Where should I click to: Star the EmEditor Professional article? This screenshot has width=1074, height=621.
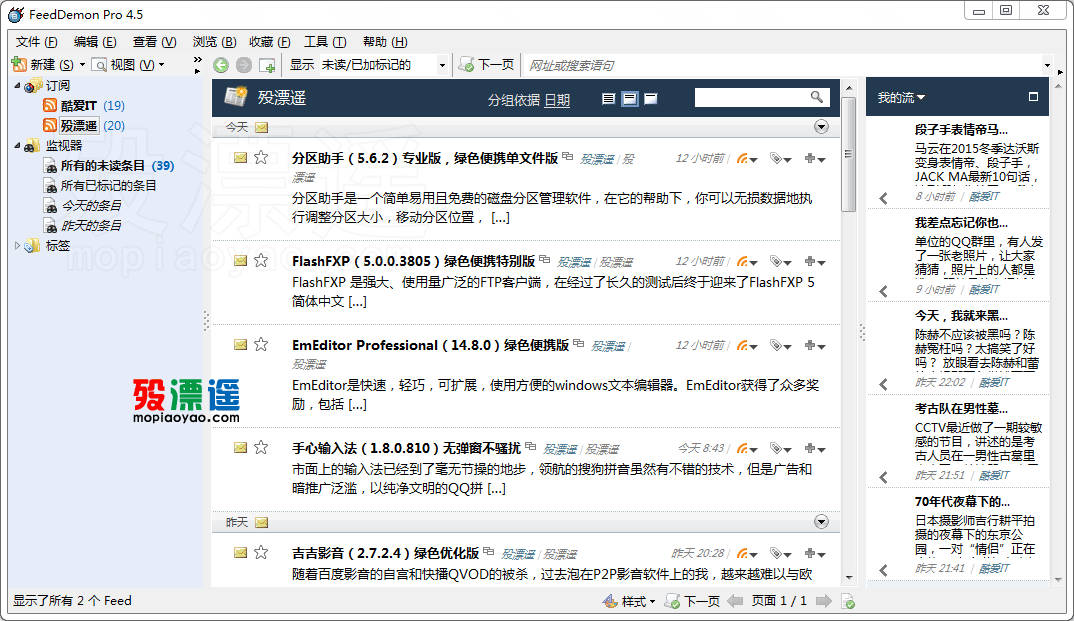(261, 344)
